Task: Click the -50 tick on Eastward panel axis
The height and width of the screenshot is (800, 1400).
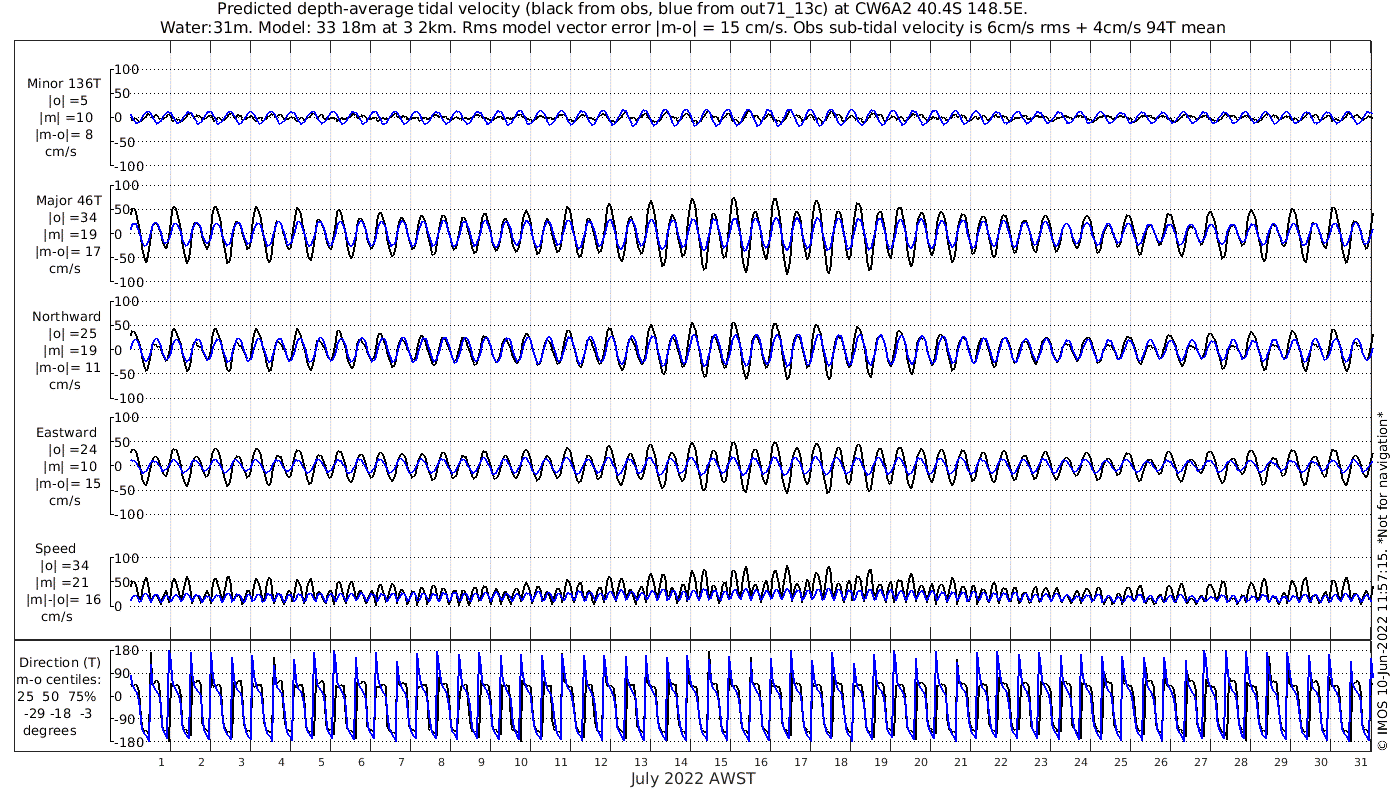Action: (127, 490)
